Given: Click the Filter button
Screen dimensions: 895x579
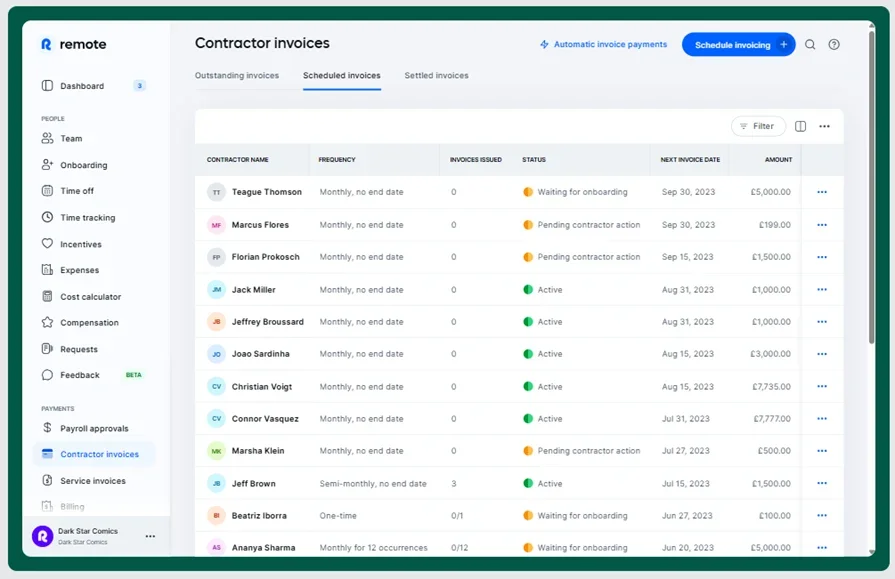Looking at the screenshot, I should point(757,126).
